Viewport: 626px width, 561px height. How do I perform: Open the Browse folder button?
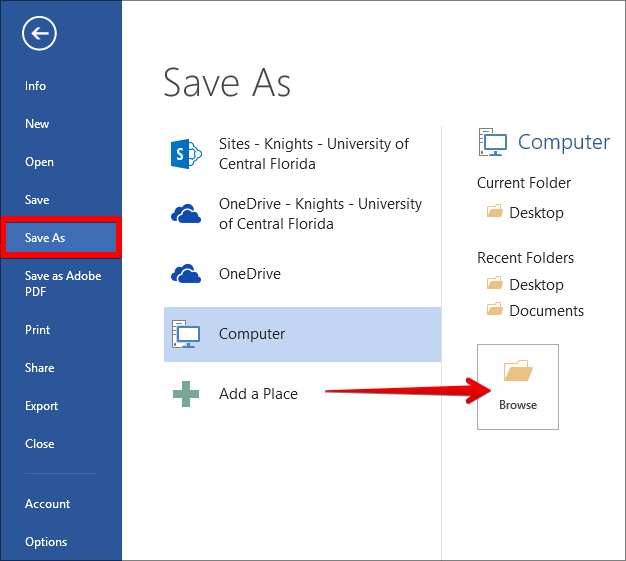517,386
